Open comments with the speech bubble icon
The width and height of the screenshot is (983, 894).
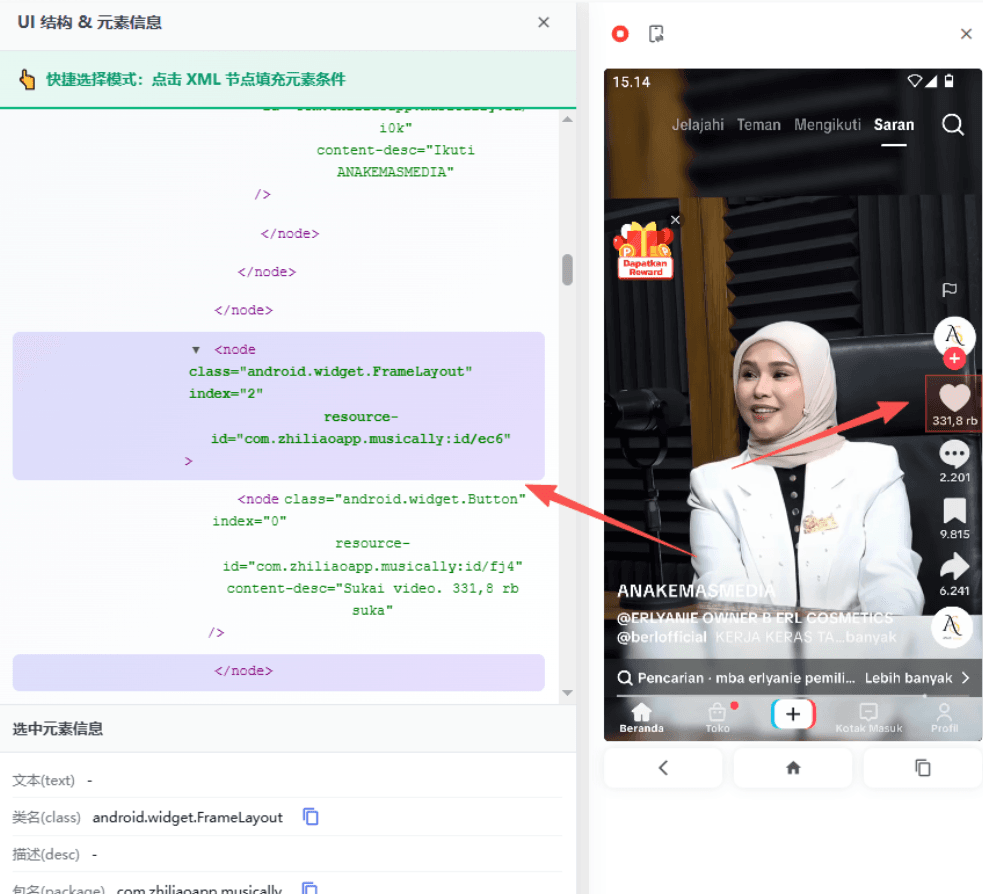tap(954, 454)
